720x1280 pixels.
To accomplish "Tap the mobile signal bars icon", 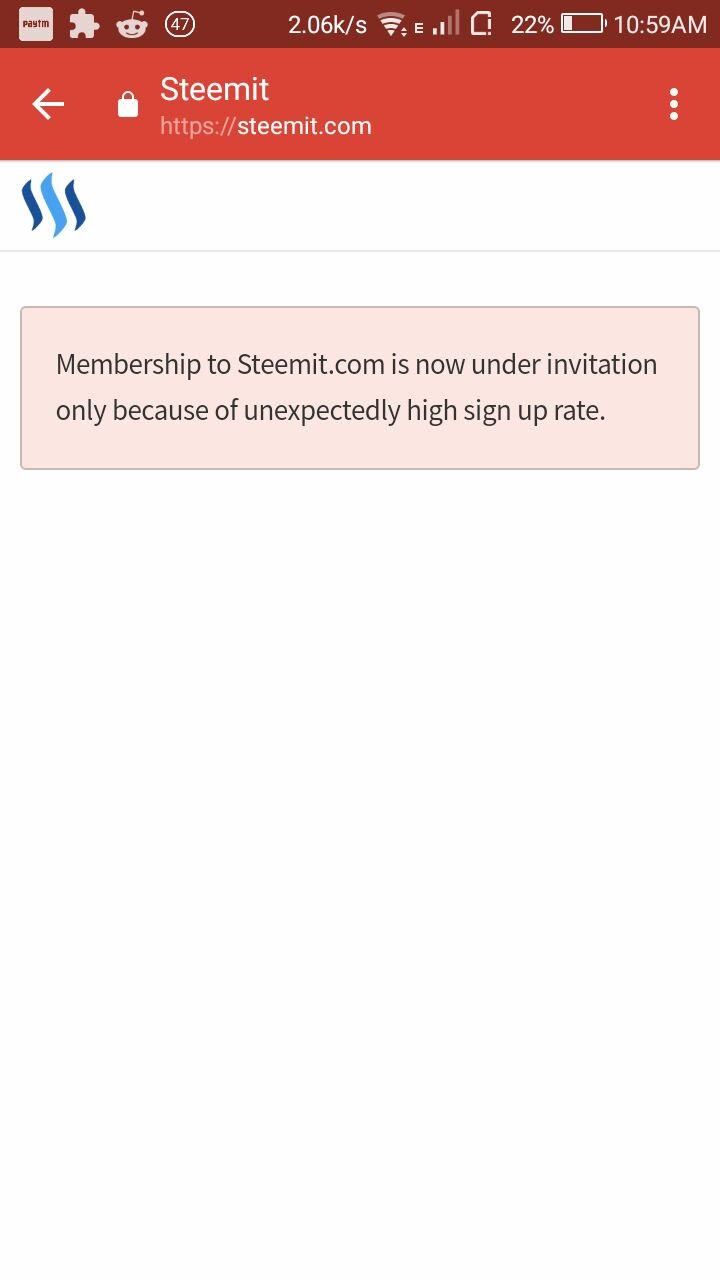I will pos(446,24).
